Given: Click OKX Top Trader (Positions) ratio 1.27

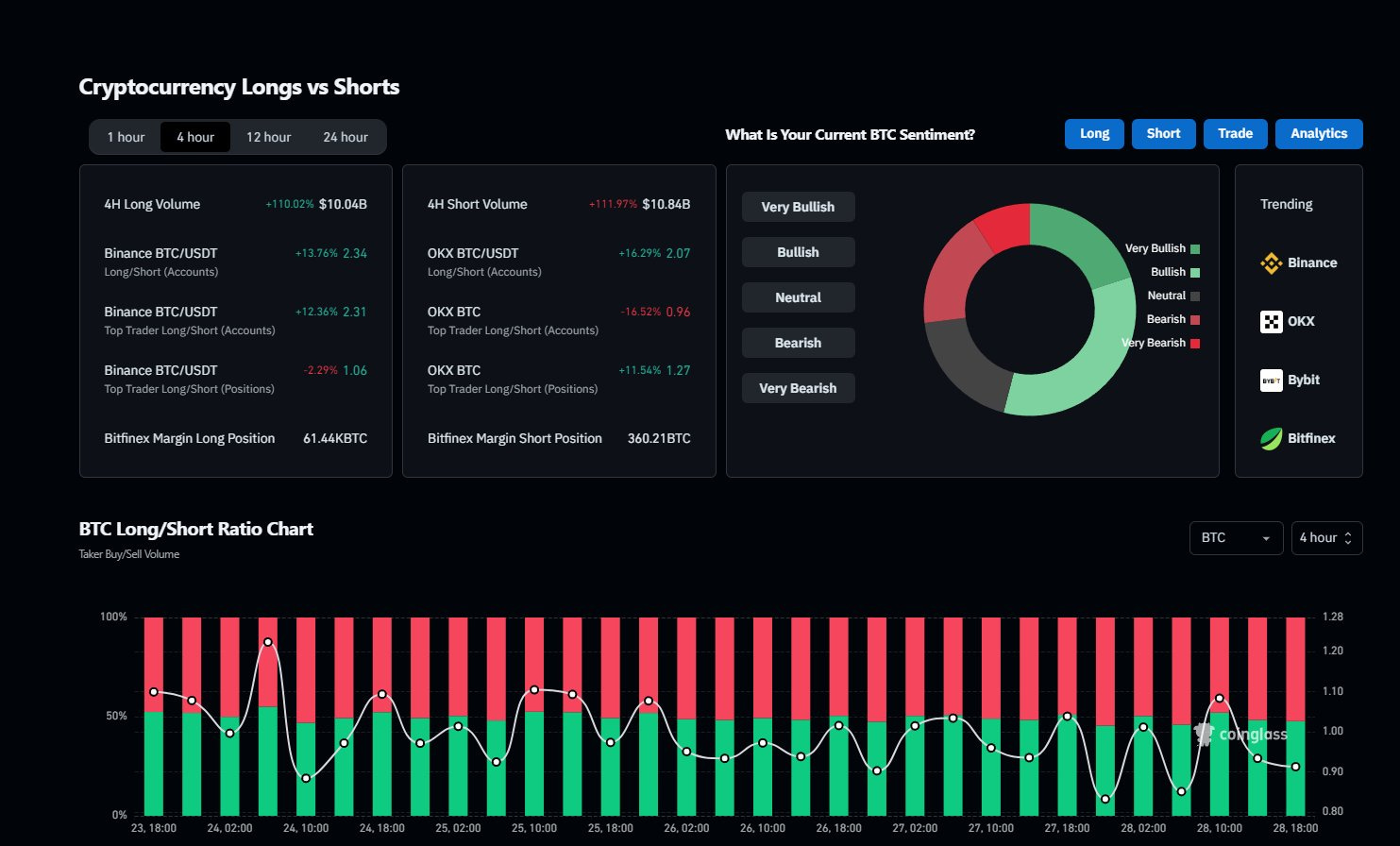Looking at the screenshot, I should pos(678,371).
